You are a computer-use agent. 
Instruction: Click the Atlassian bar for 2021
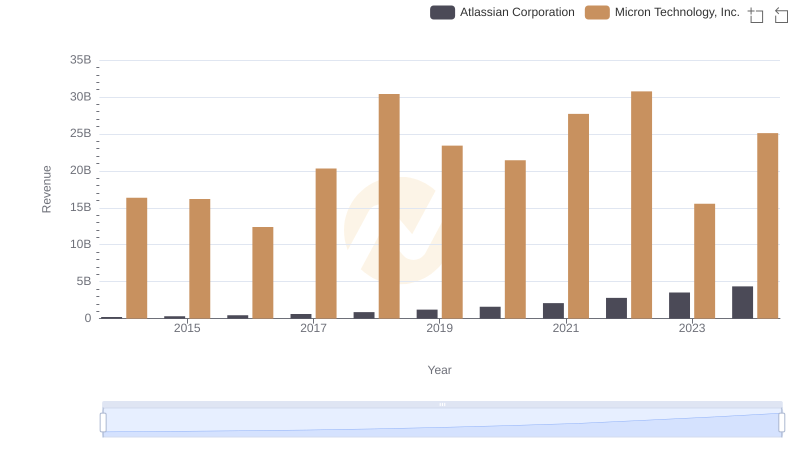point(554,311)
